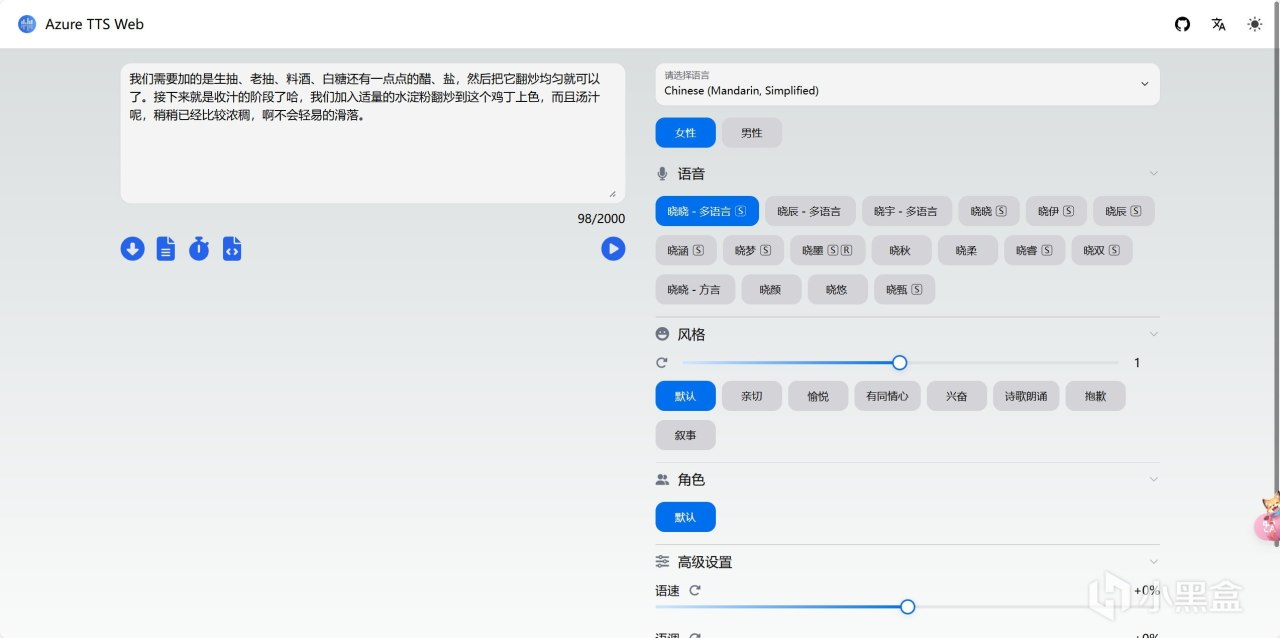
Task: Select the 男性 gender option
Action: 751,133
